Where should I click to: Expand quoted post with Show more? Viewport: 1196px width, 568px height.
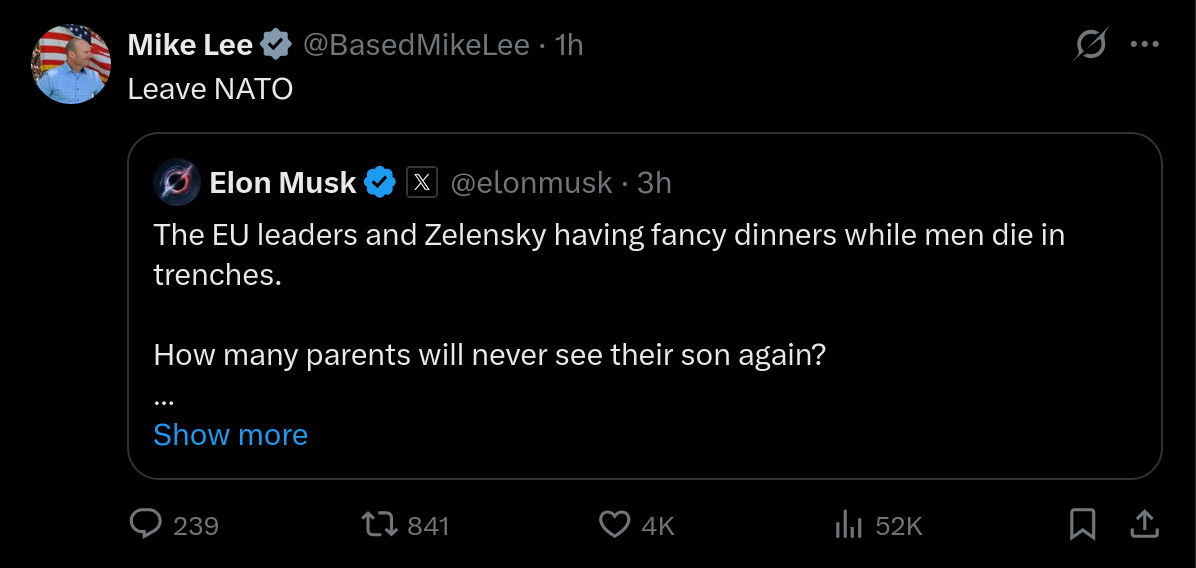point(231,435)
